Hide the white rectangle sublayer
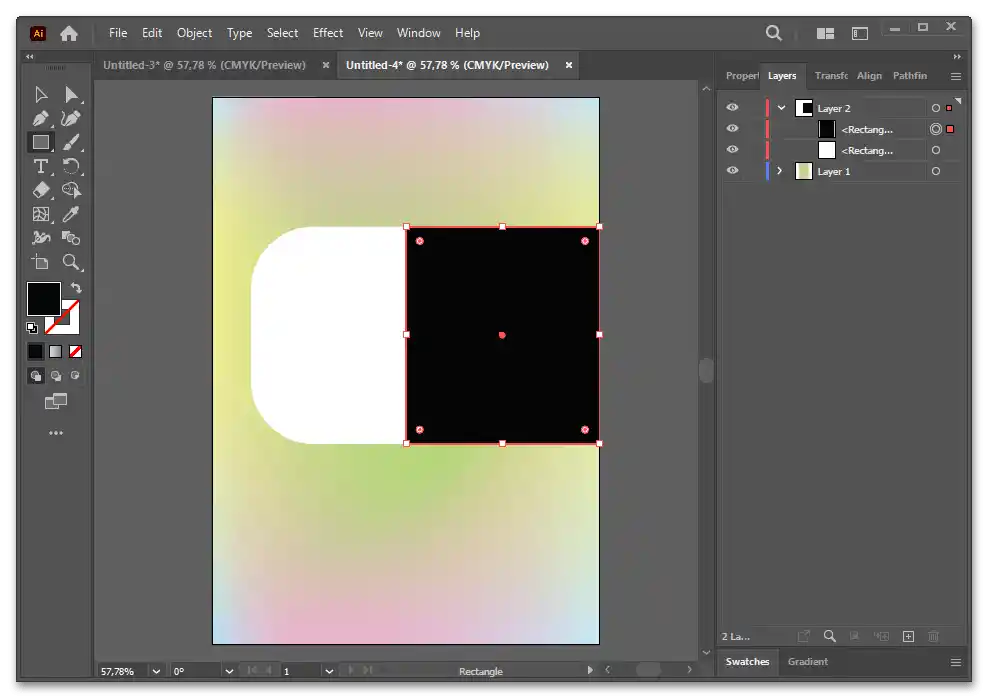 tap(732, 150)
